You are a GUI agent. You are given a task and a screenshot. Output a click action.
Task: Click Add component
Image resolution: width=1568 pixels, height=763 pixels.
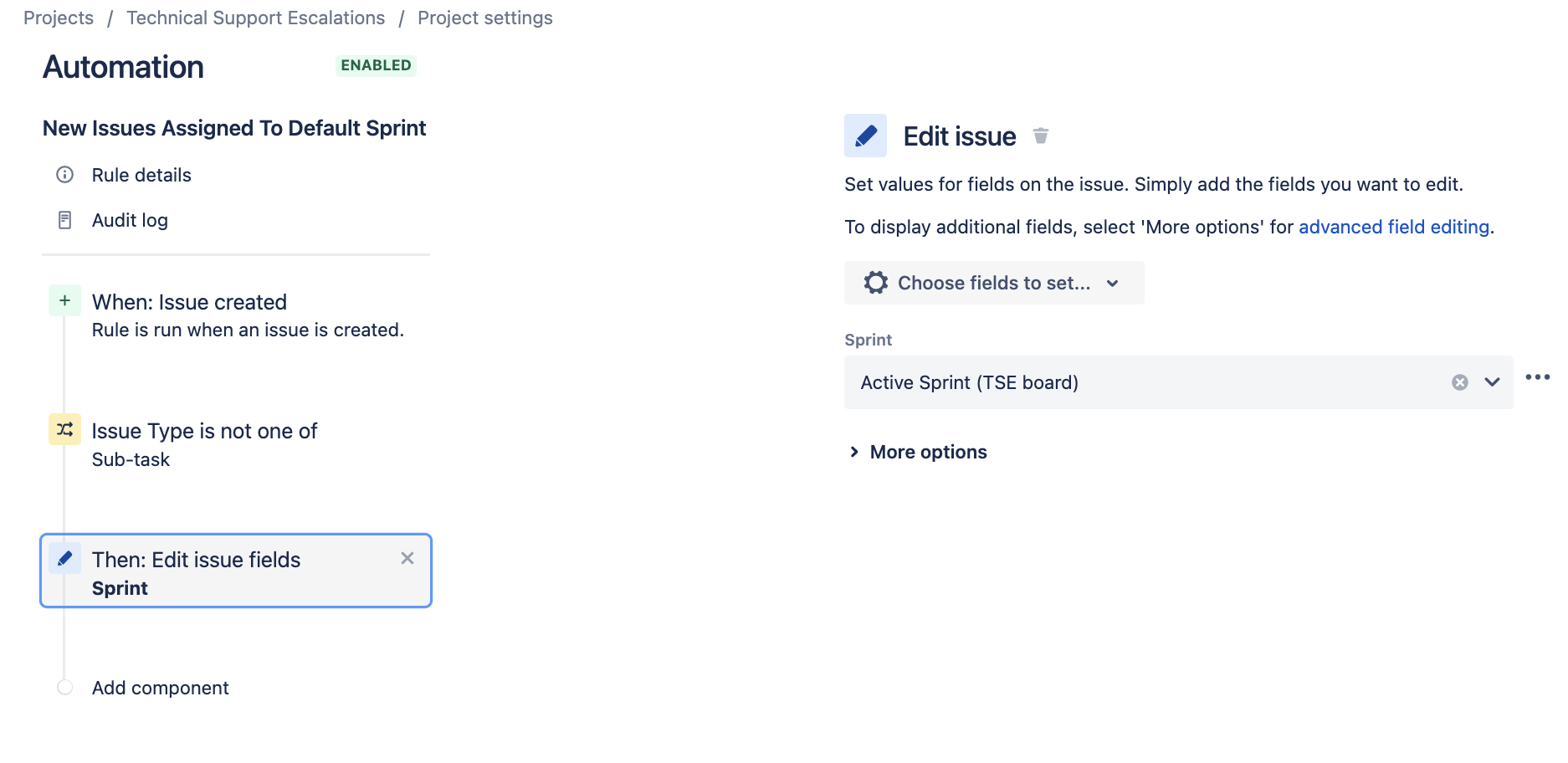pyautogui.click(x=160, y=687)
